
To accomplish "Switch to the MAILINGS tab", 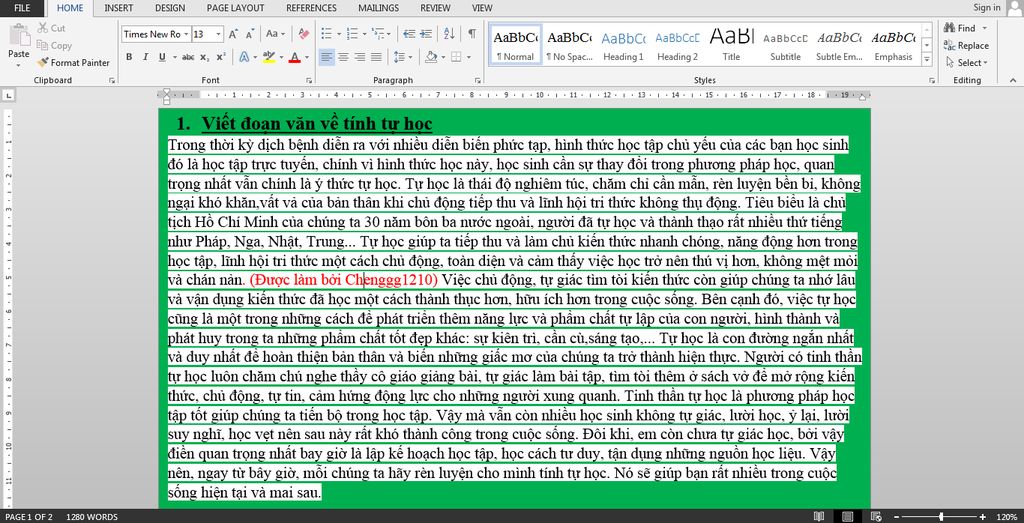I will point(379,8).
